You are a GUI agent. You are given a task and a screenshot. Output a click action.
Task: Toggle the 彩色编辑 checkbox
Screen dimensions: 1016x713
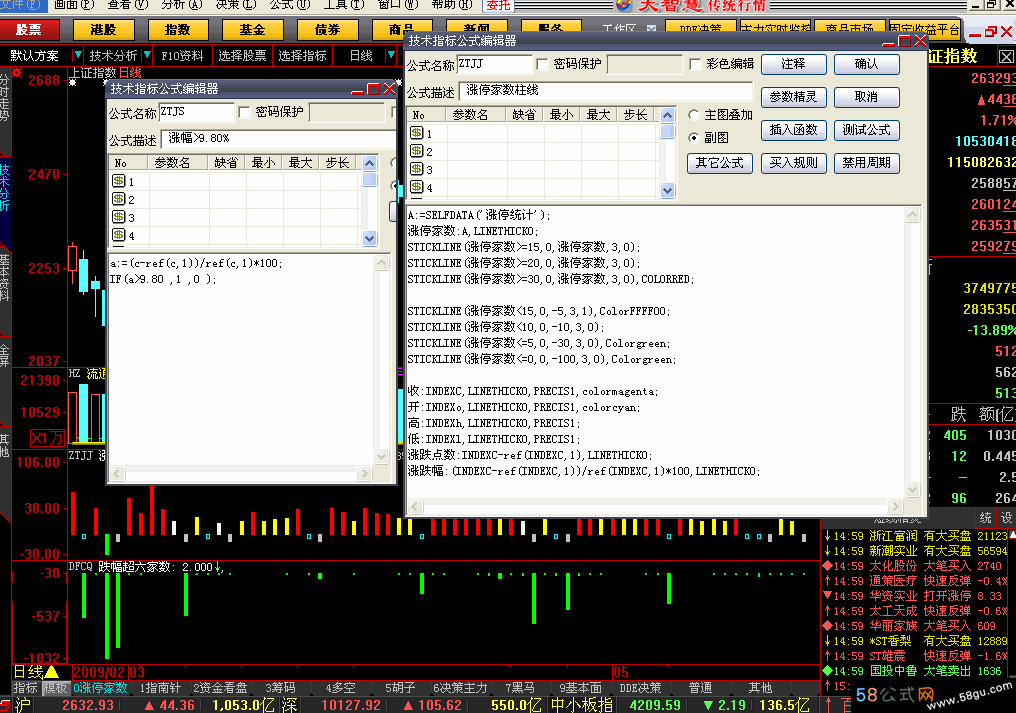(x=695, y=64)
